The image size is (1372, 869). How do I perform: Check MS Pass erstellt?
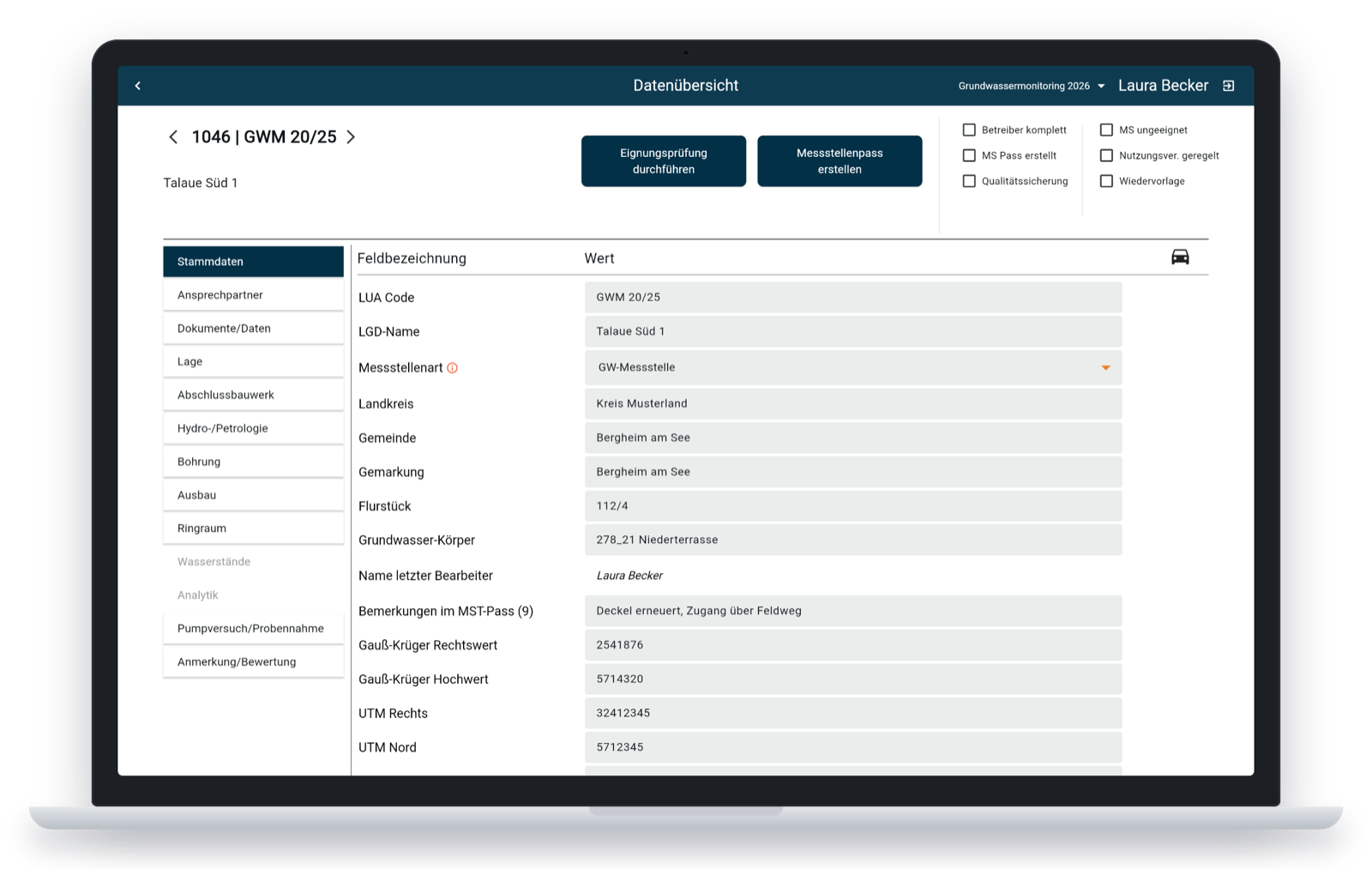tap(969, 155)
